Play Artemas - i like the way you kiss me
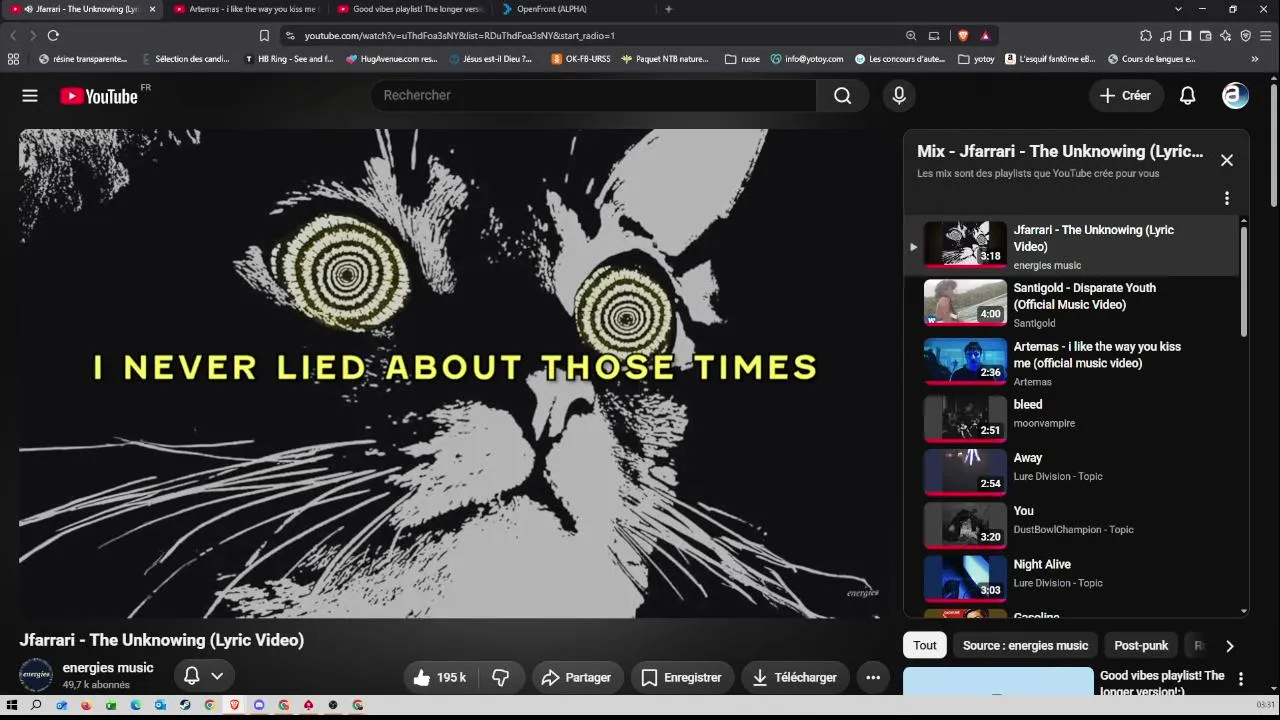 pyautogui.click(x=1071, y=362)
